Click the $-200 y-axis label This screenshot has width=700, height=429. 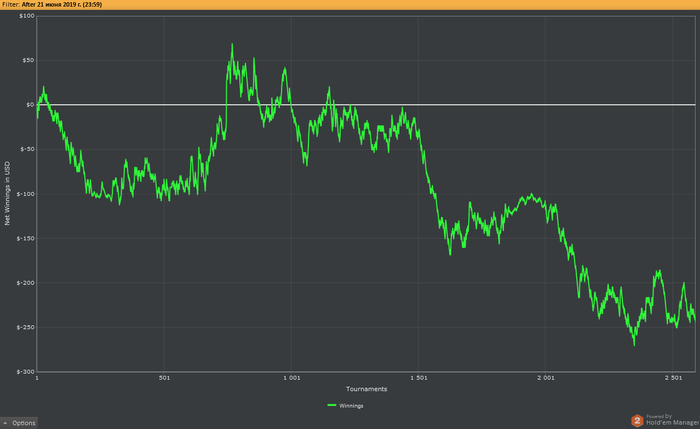click(25, 283)
